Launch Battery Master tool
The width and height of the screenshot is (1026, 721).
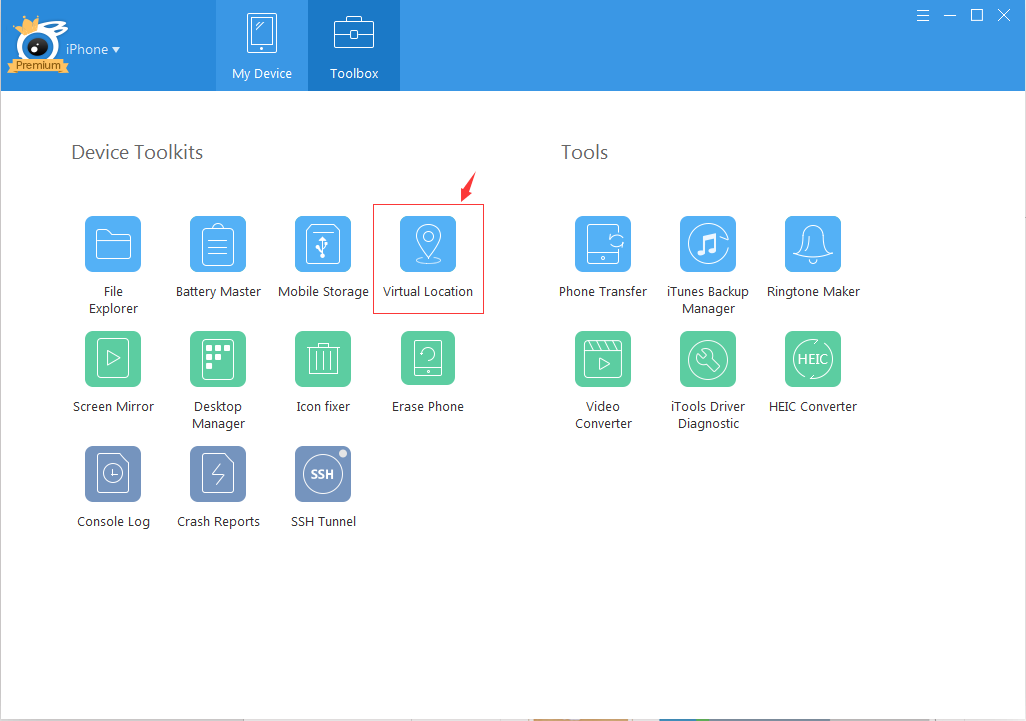pyautogui.click(x=218, y=244)
